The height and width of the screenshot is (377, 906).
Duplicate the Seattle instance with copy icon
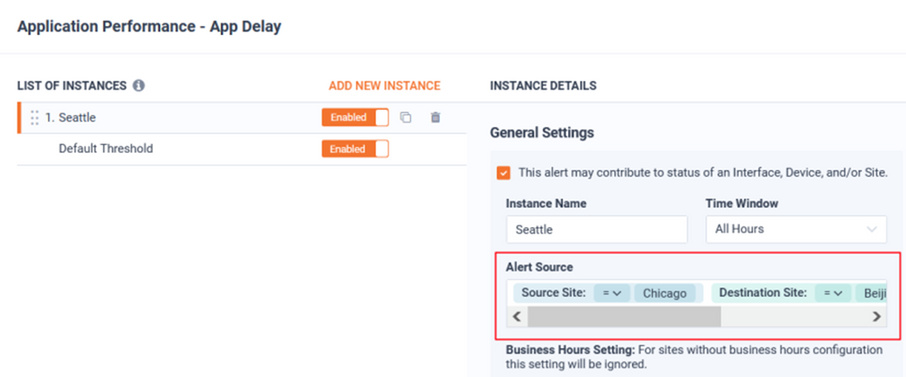[406, 117]
